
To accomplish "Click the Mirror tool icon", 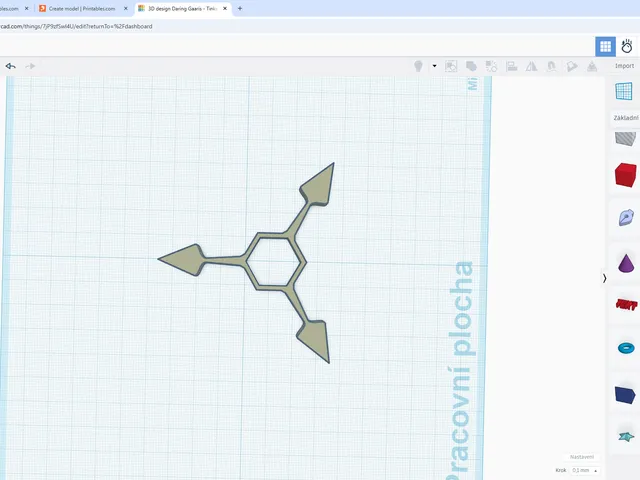I will pos(531,66).
